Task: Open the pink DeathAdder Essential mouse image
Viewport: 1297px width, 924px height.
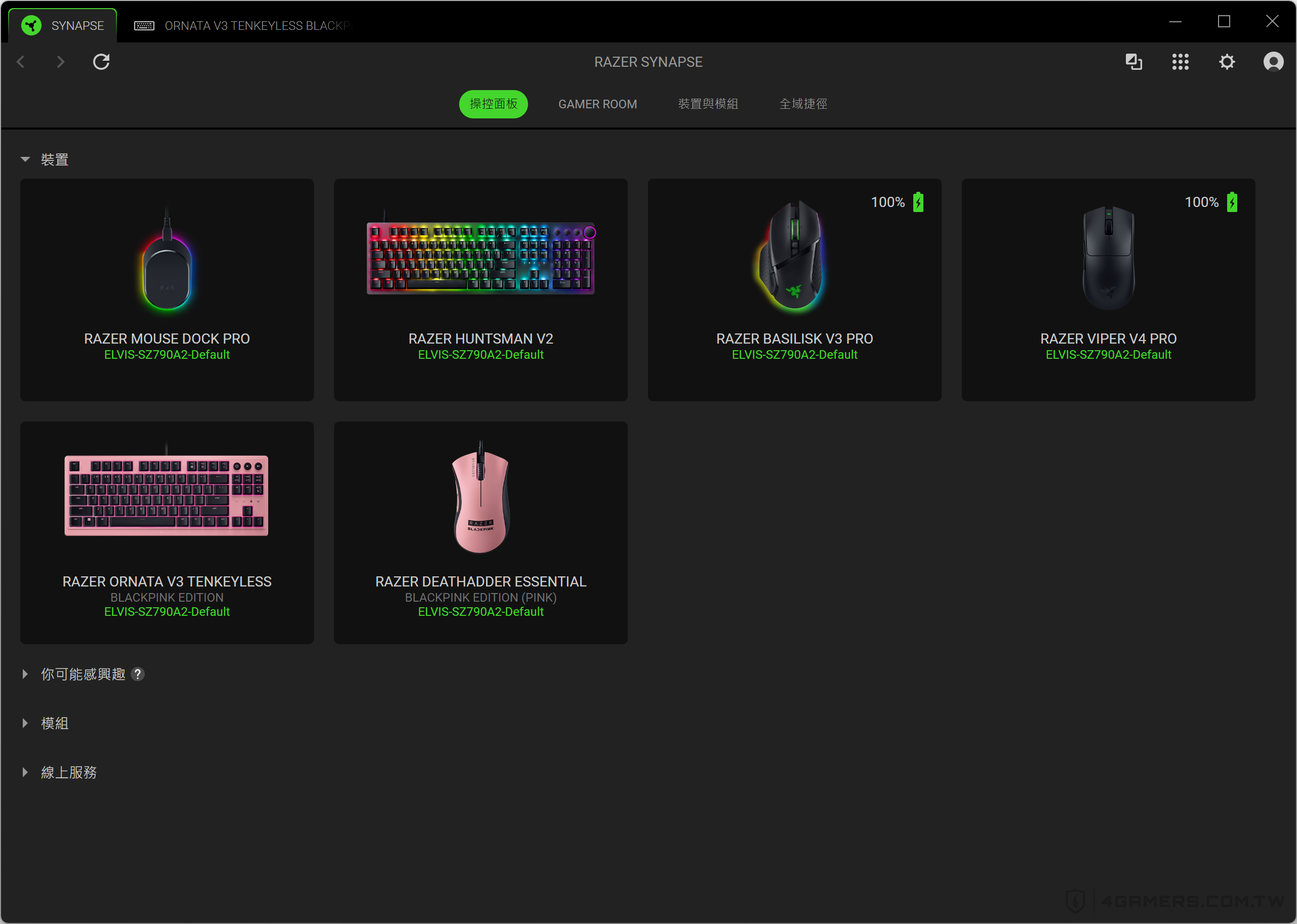Action: point(481,497)
